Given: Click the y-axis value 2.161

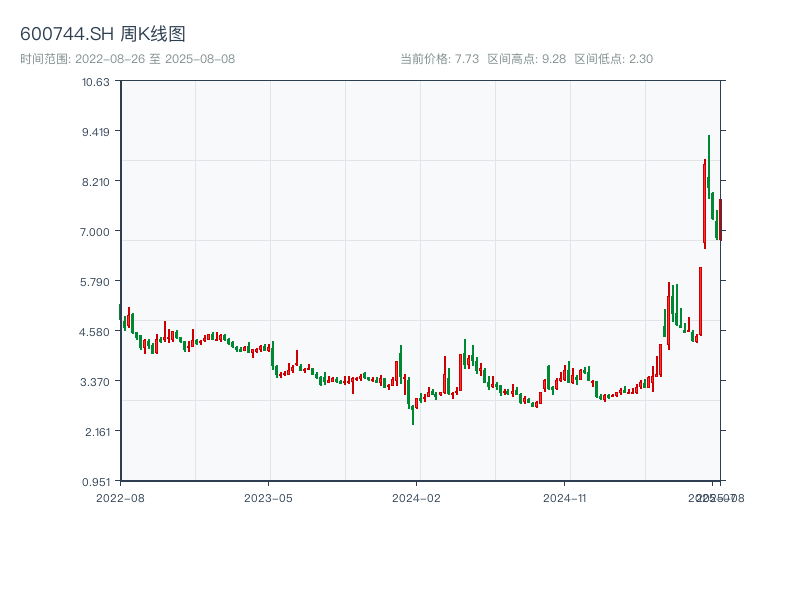Looking at the screenshot, I should tap(97, 432).
